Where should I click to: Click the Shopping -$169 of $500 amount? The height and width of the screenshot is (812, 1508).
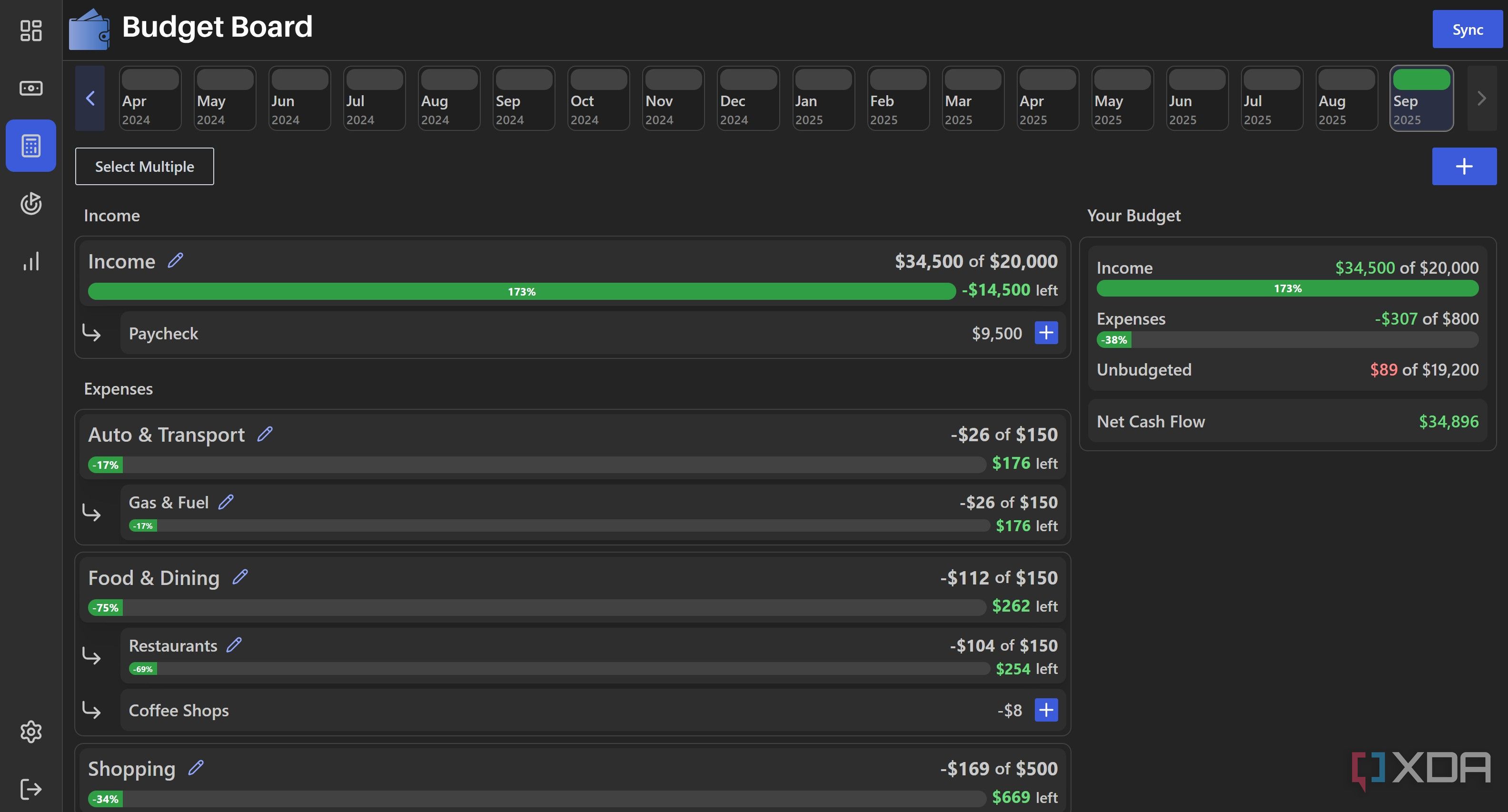(x=999, y=768)
